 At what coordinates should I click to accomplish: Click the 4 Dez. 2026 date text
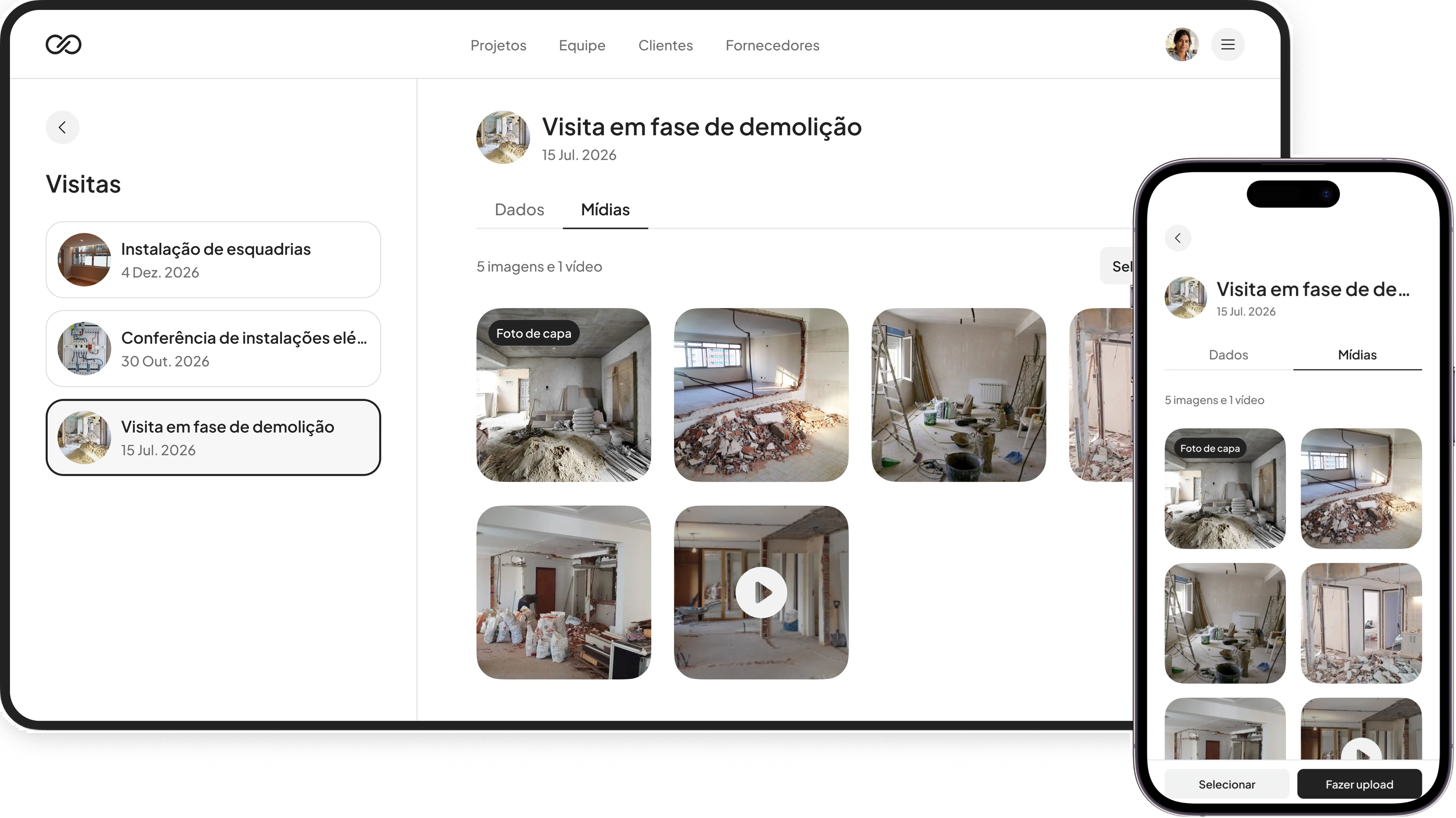click(x=160, y=273)
